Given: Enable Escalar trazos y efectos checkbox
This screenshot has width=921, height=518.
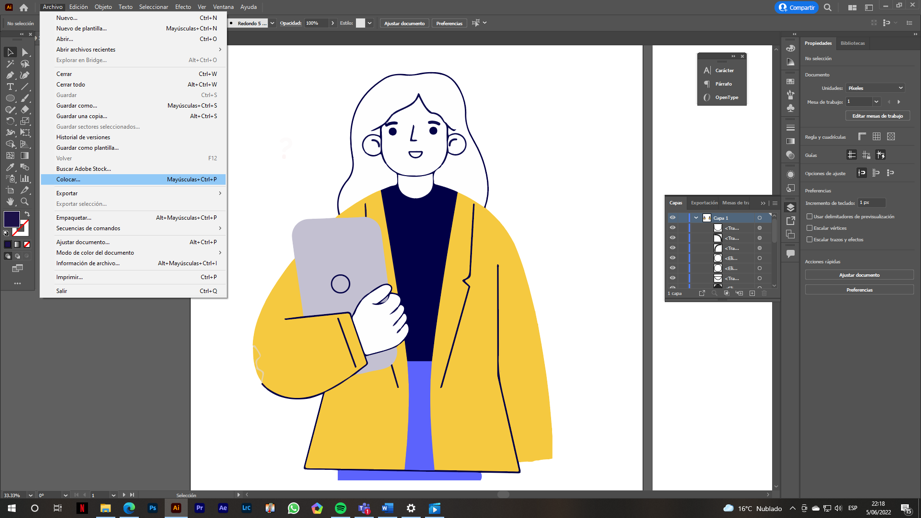Looking at the screenshot, I should [810, 240].
